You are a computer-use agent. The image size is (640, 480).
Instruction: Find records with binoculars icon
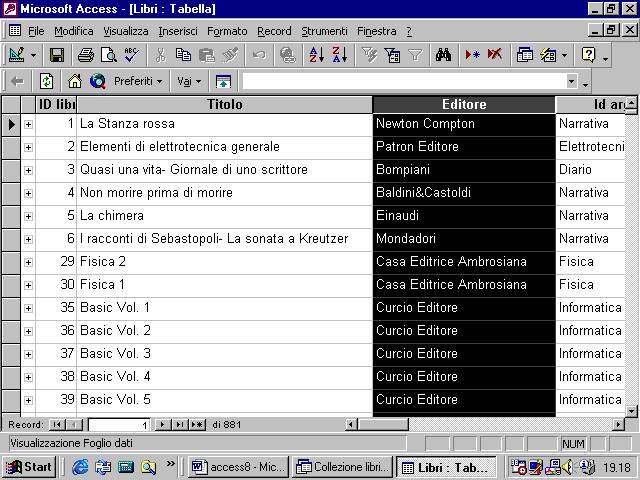[443, 55]
